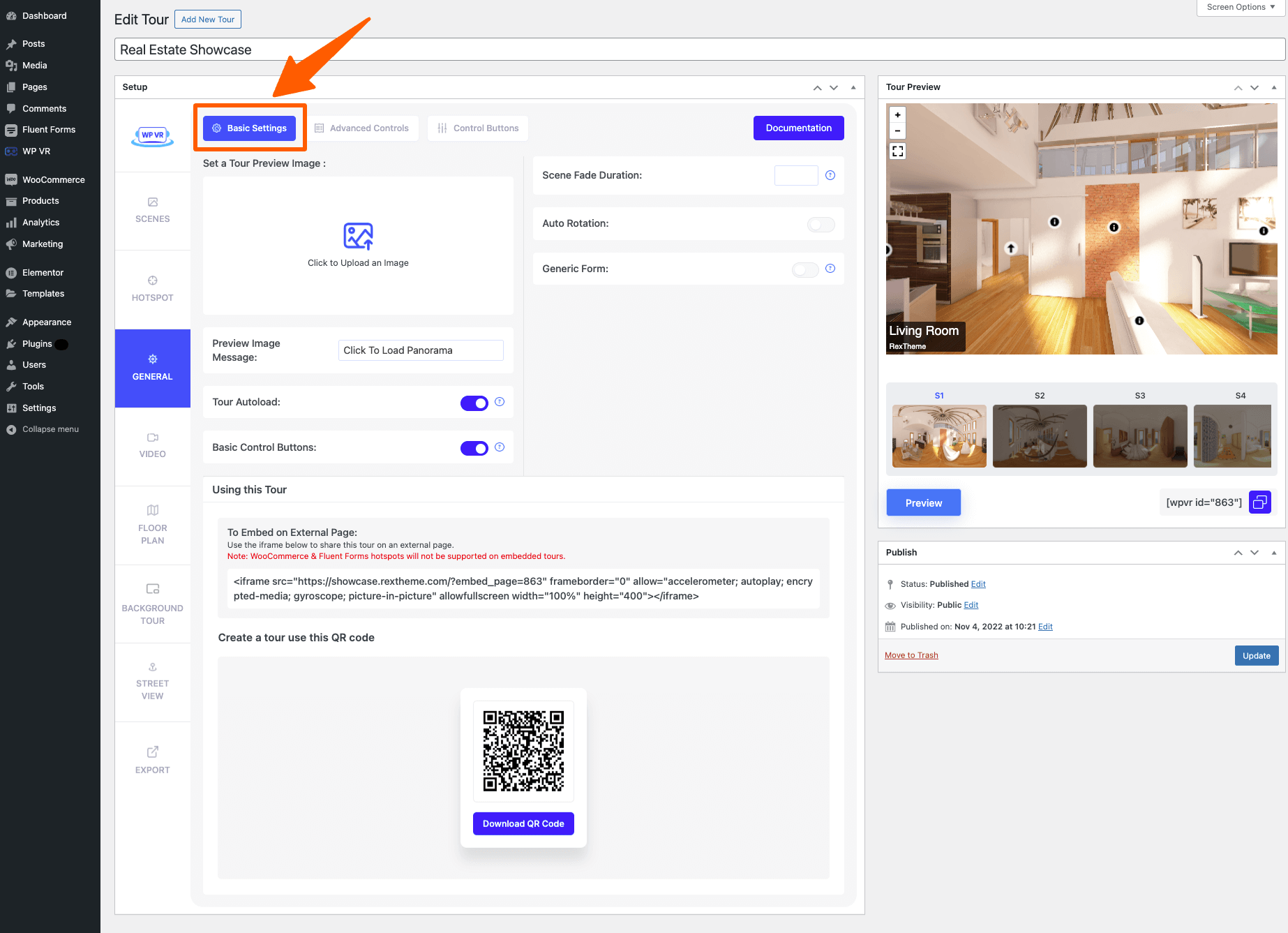The width and height of the screenshot is (1288, 933).
Task: Open the Hotspot section icon
Action: 153,281
